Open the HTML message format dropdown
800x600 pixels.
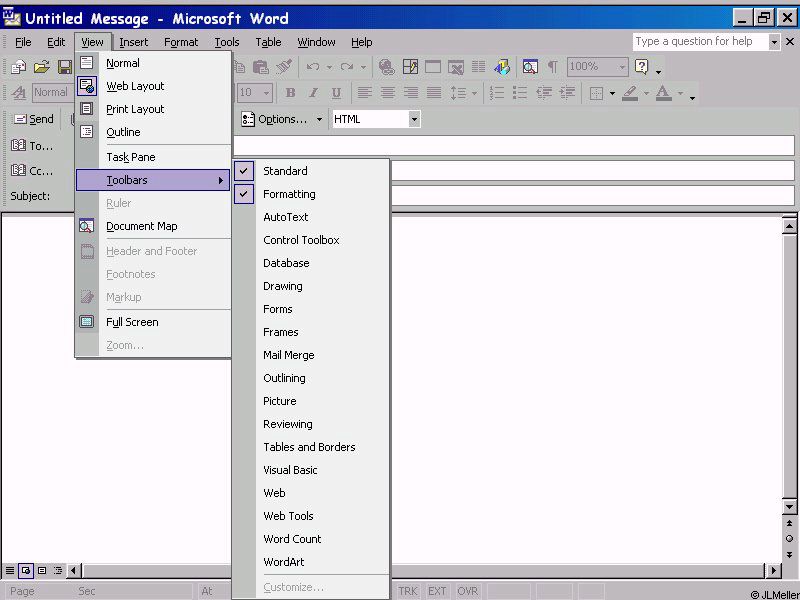(x=414, y=119)
